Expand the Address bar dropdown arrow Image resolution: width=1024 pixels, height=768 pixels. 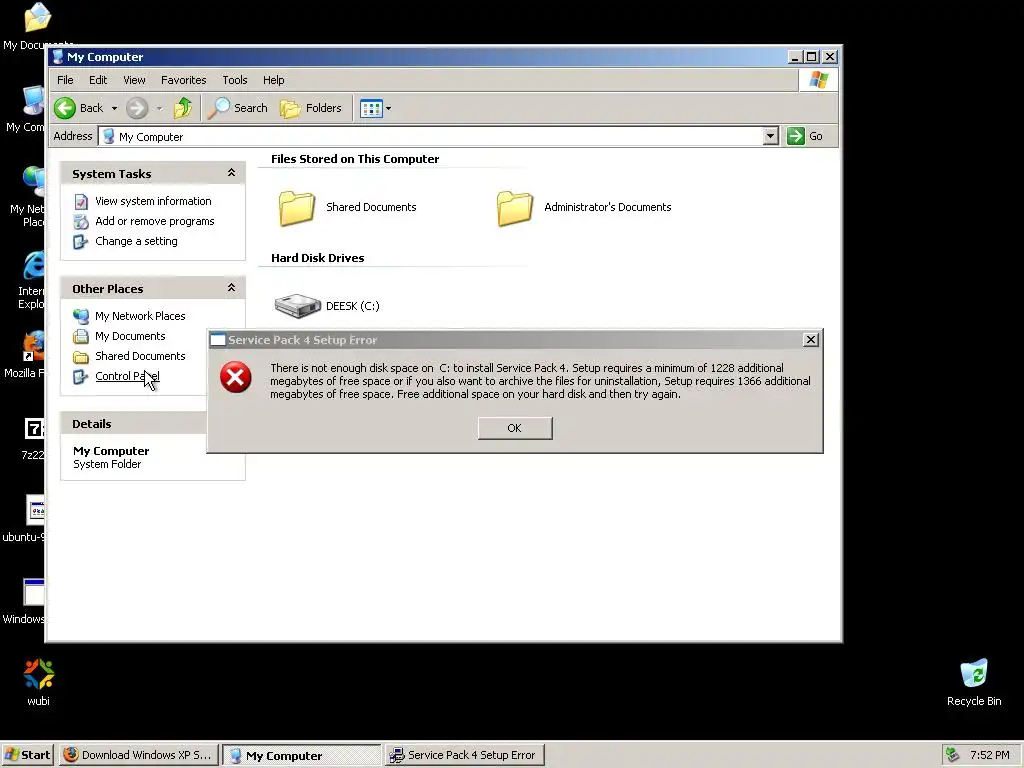click(x=771, y=136)
